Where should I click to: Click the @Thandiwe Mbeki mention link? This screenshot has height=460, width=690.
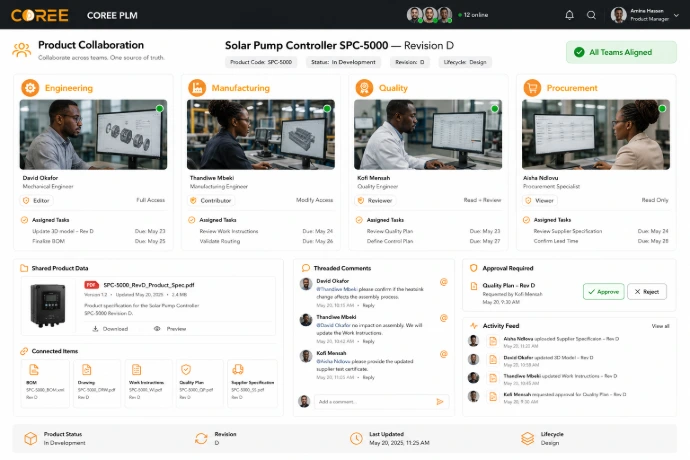click(x=337, y=289)
